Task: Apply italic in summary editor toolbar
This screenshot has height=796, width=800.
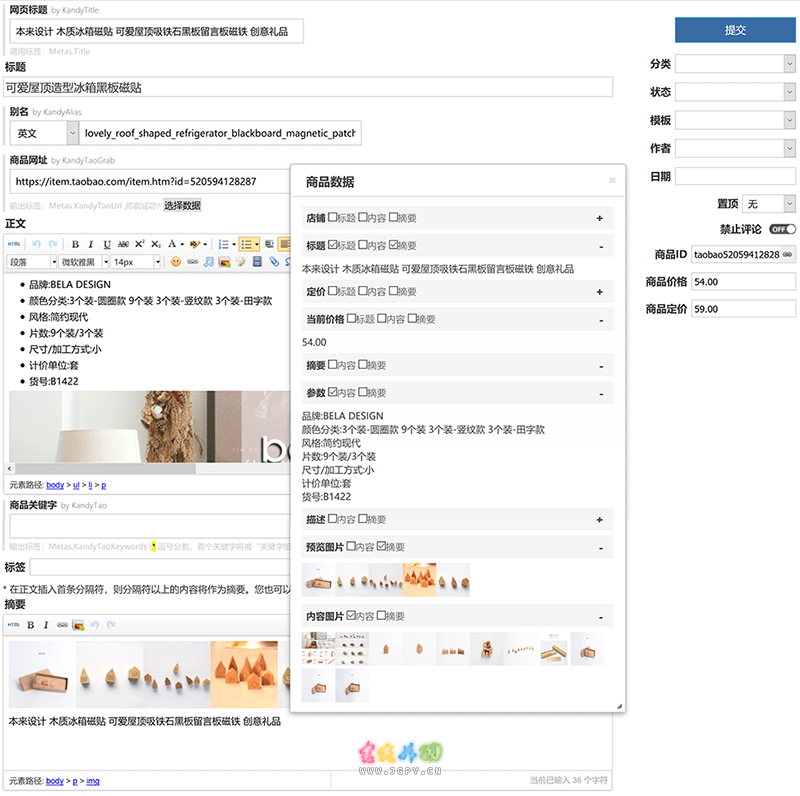Action: (x=46, y=625)
